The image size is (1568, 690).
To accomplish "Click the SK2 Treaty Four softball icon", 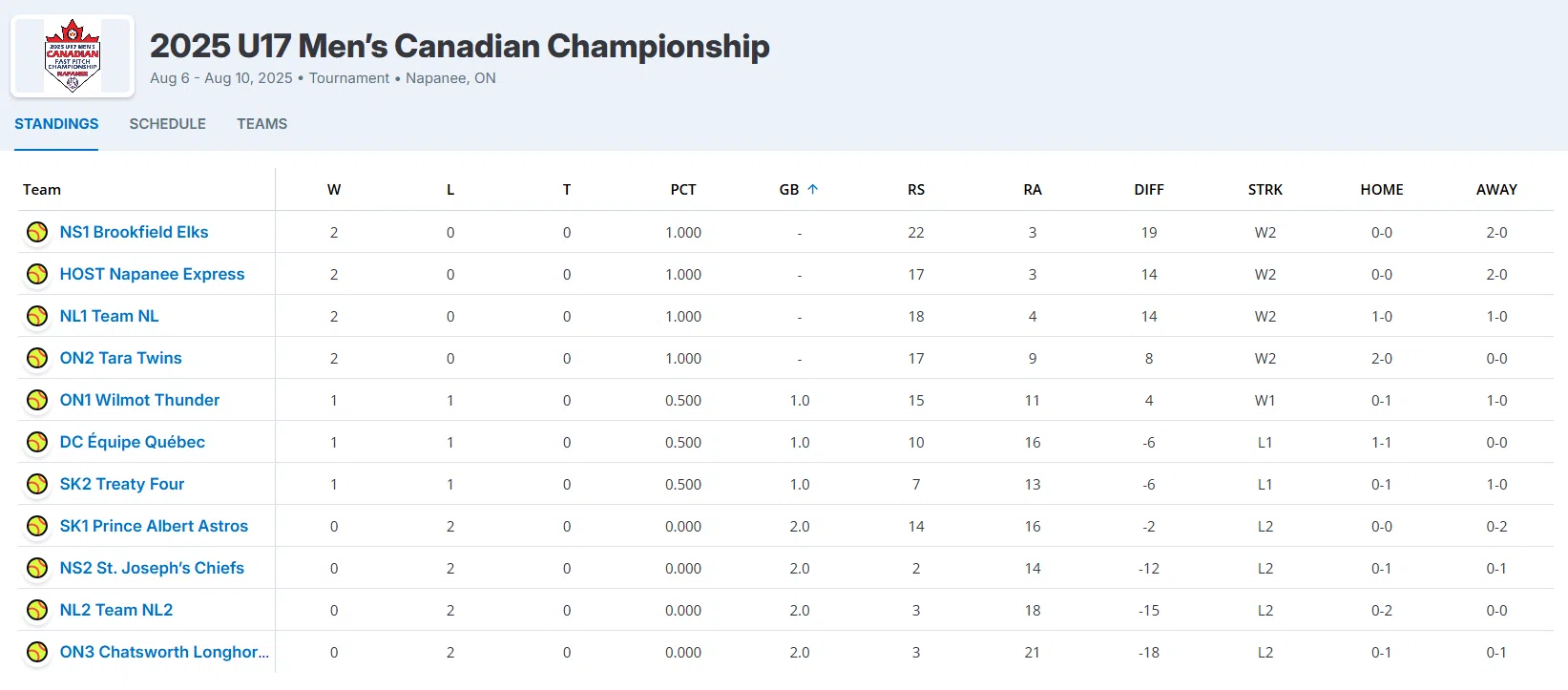I will pyautogui.click(x=37, y=484).
